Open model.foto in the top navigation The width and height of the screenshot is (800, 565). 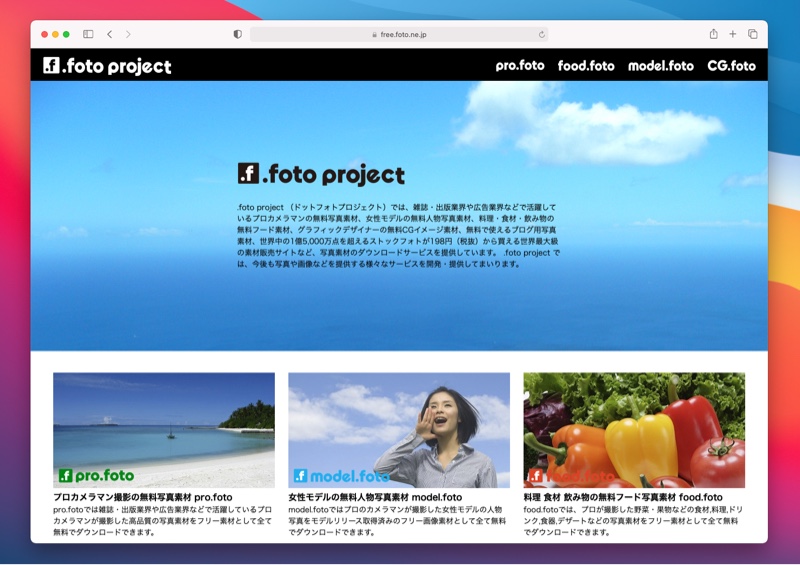(661, 66)
